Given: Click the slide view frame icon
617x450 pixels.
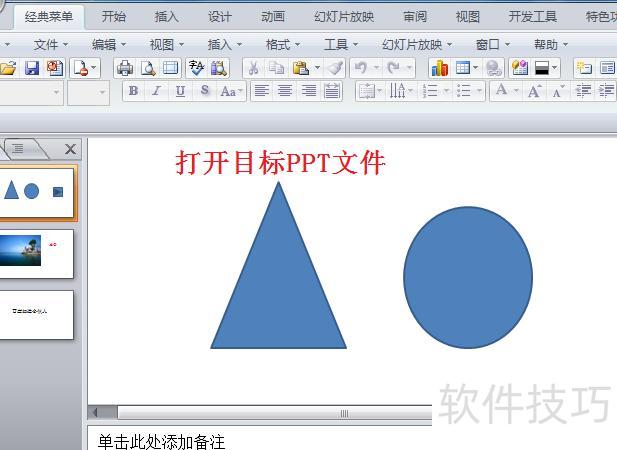Looking at the screenshot, I should click(170, 68).
